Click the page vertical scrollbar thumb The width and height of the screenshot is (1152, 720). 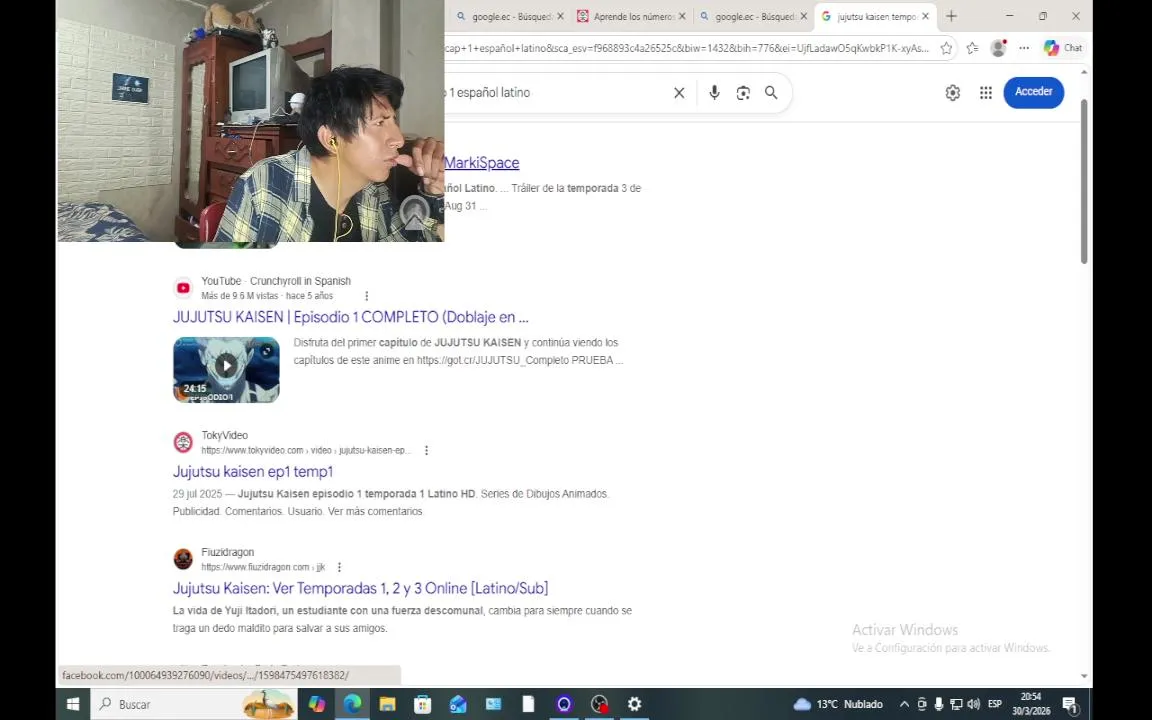click(1084, 181)
